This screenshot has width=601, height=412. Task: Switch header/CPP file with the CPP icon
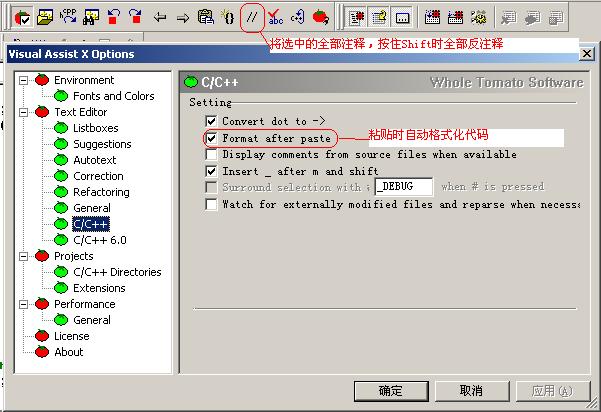(x=68, y=17)
